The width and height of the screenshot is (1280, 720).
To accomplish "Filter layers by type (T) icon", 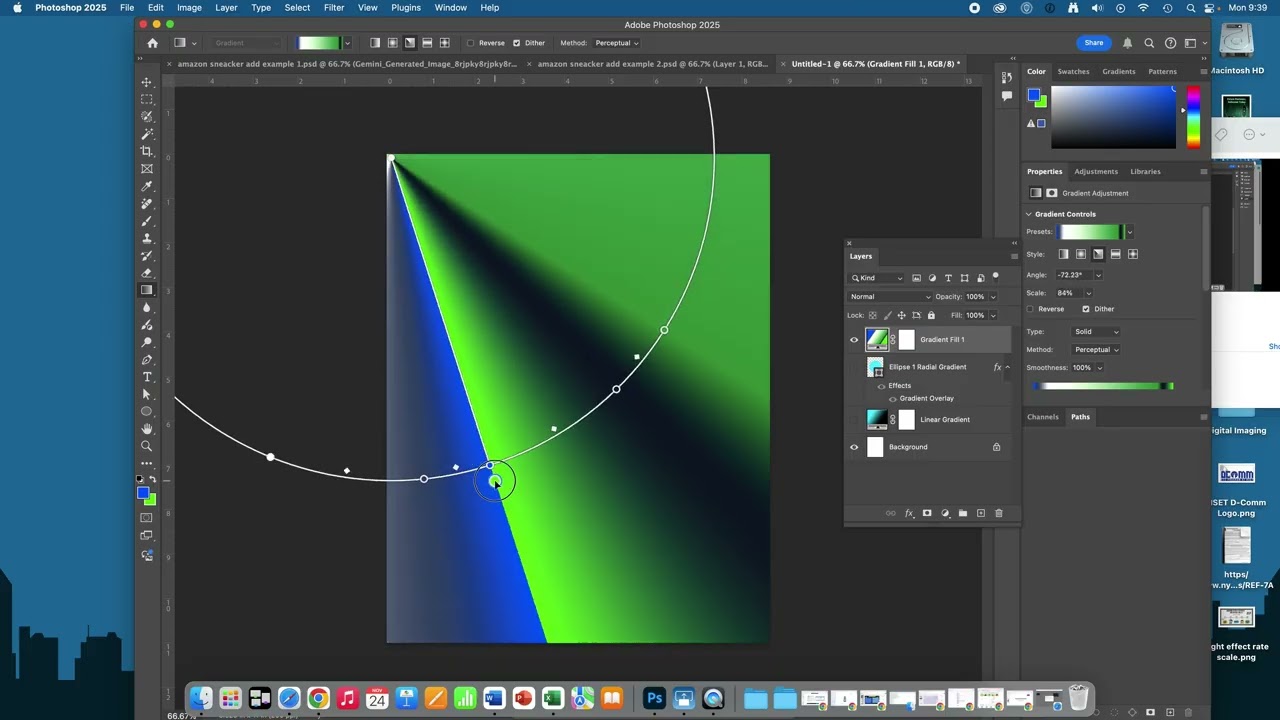I will coord(948,278).
